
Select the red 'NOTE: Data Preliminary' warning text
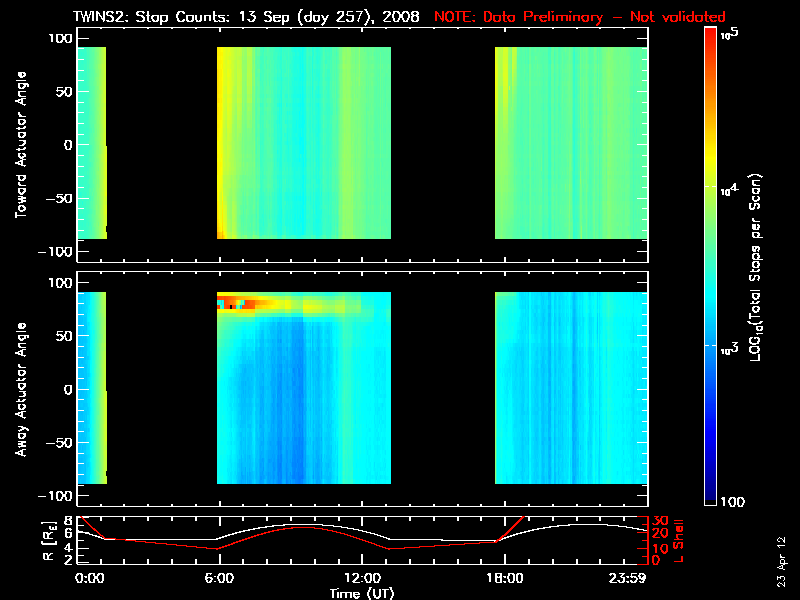[x=518, y=17]
